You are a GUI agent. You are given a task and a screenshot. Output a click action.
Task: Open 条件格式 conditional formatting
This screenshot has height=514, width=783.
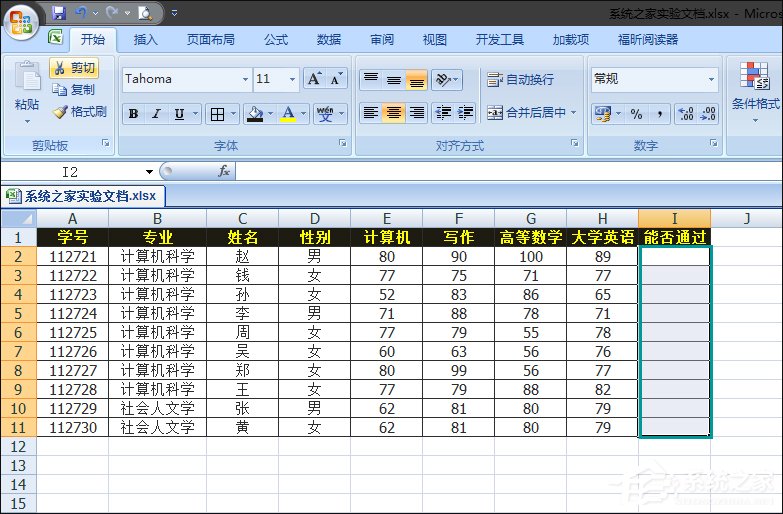tap(755, 92)
